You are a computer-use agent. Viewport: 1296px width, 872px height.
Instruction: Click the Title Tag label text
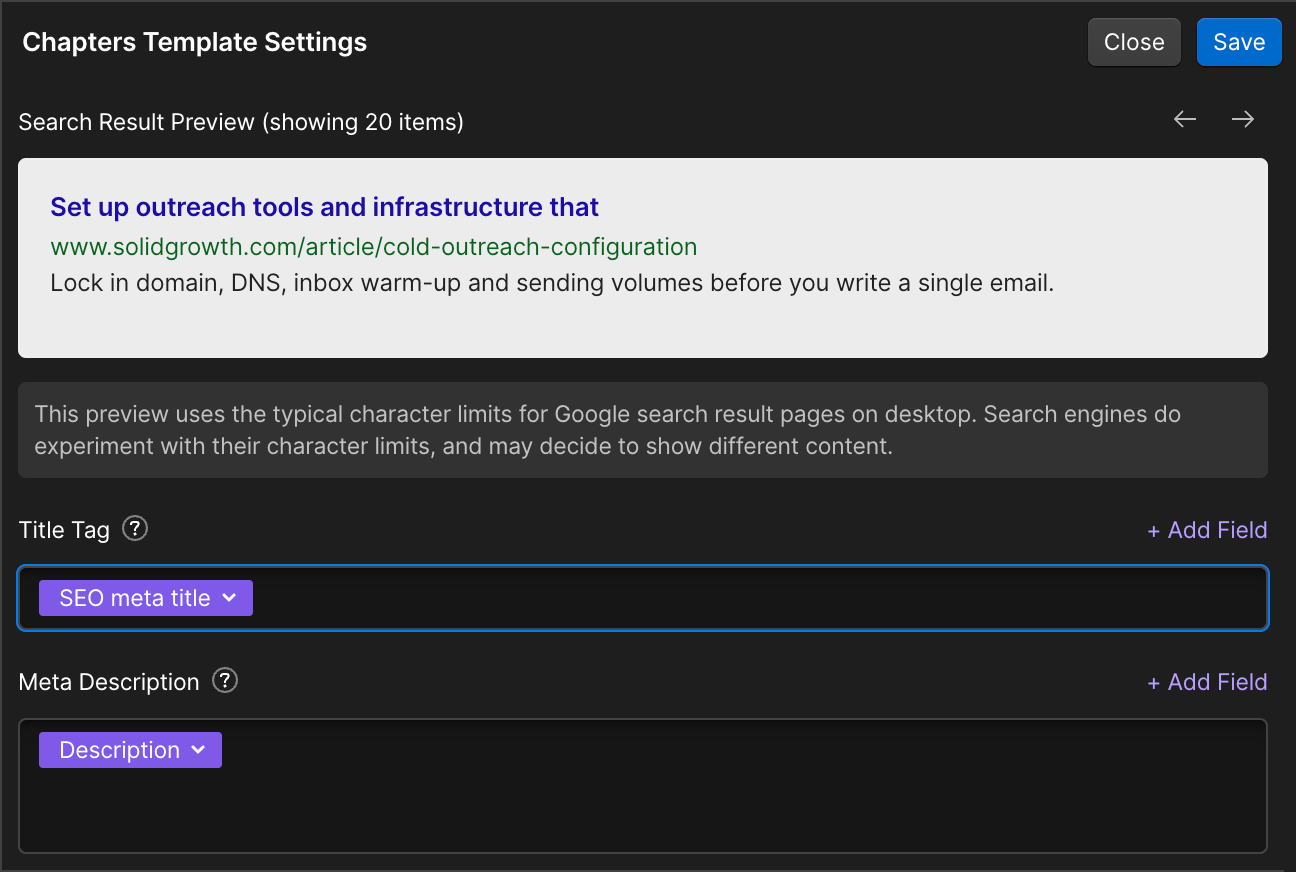[x=64, y=530]
